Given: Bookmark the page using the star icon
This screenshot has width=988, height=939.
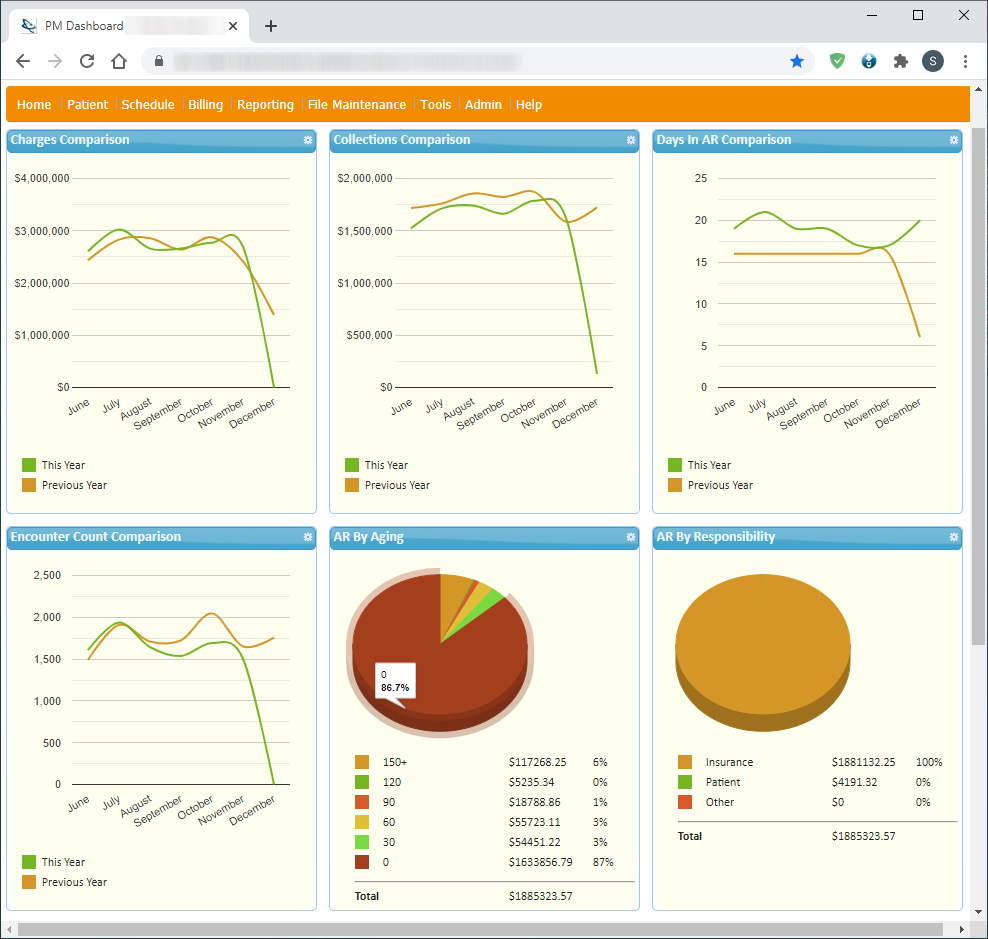Looking at the screenshot, I should click(797, 61).
